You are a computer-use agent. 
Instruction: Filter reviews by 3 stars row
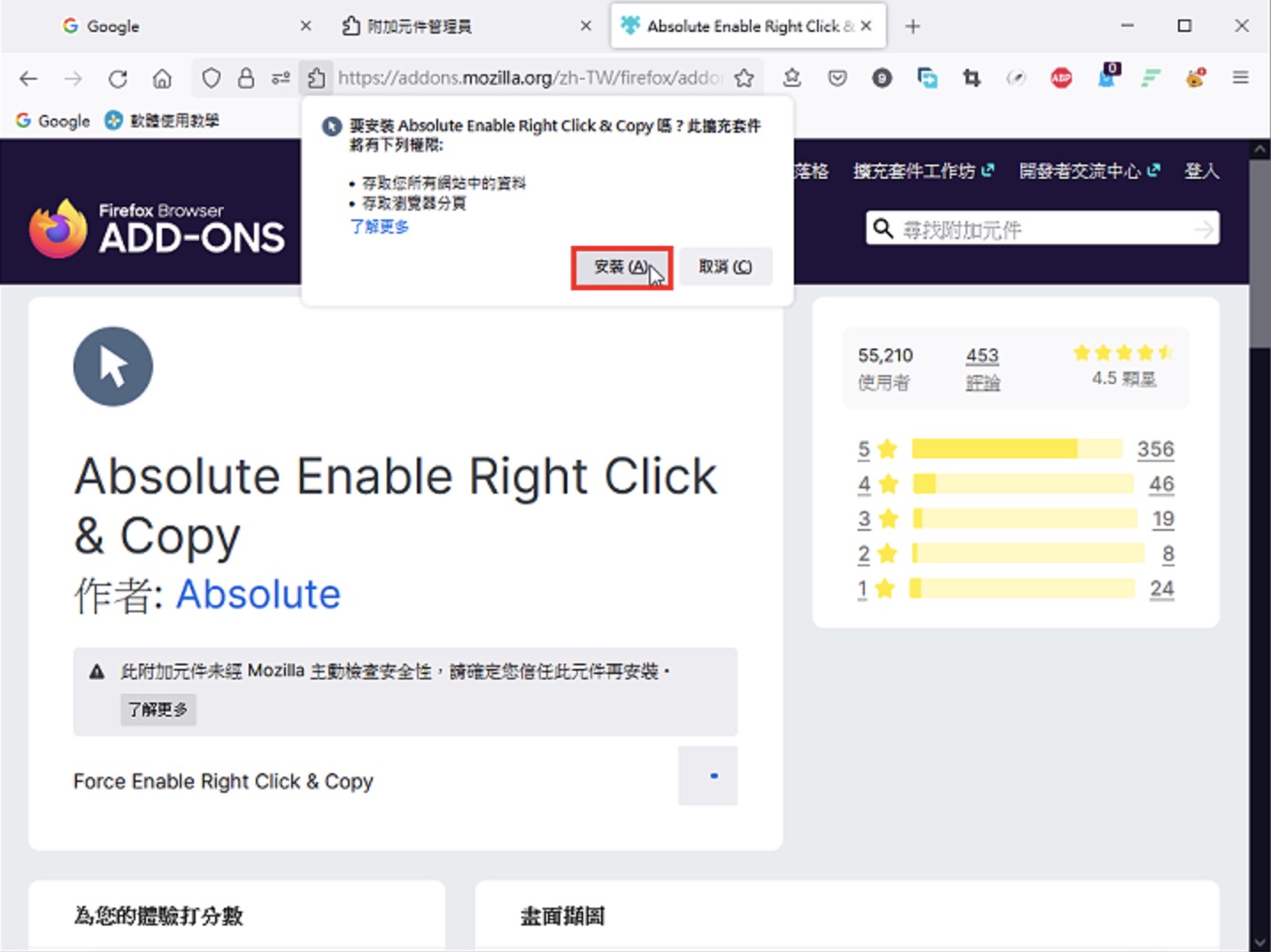tap(1015, 518)
